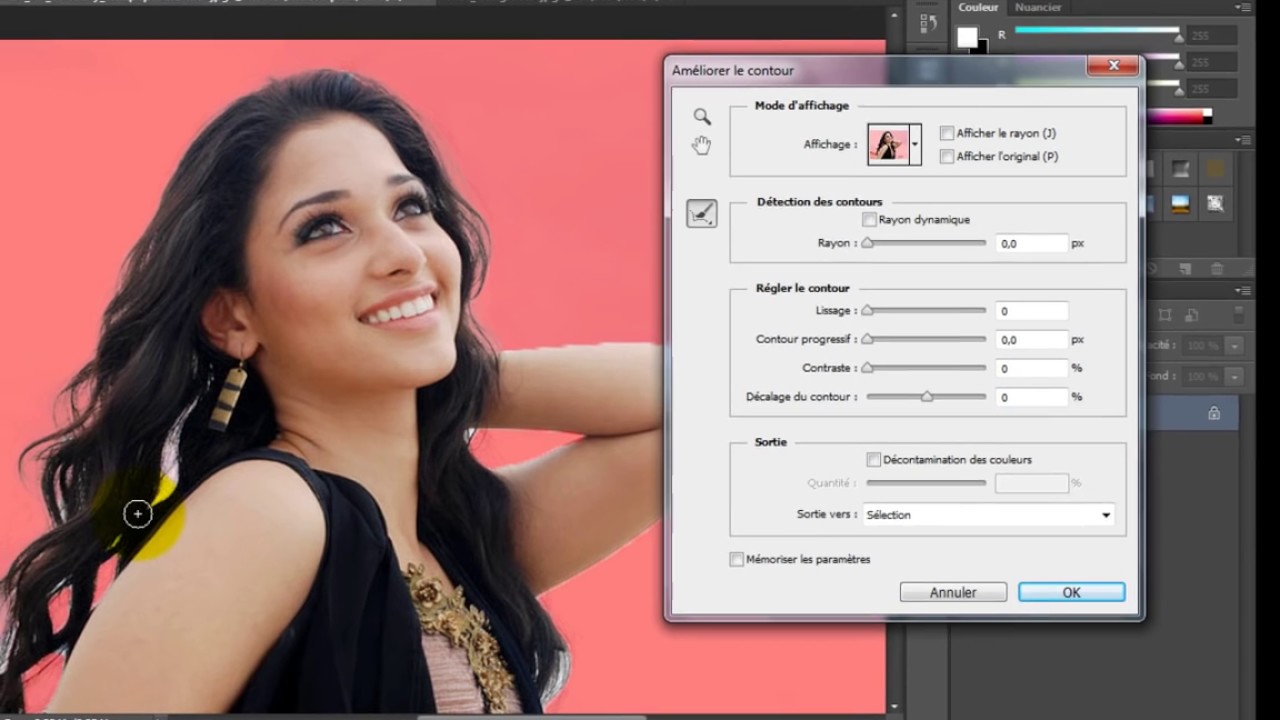Enable Afficher le rayon (J) checkbox
Viewport: 1280px width, 720px height.
tap(947, 133)
